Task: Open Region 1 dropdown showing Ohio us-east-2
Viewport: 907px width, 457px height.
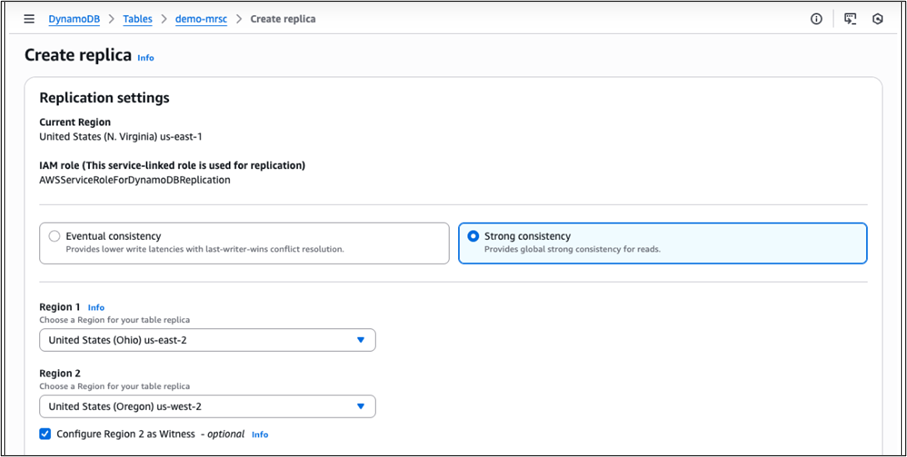Action: 207,340
